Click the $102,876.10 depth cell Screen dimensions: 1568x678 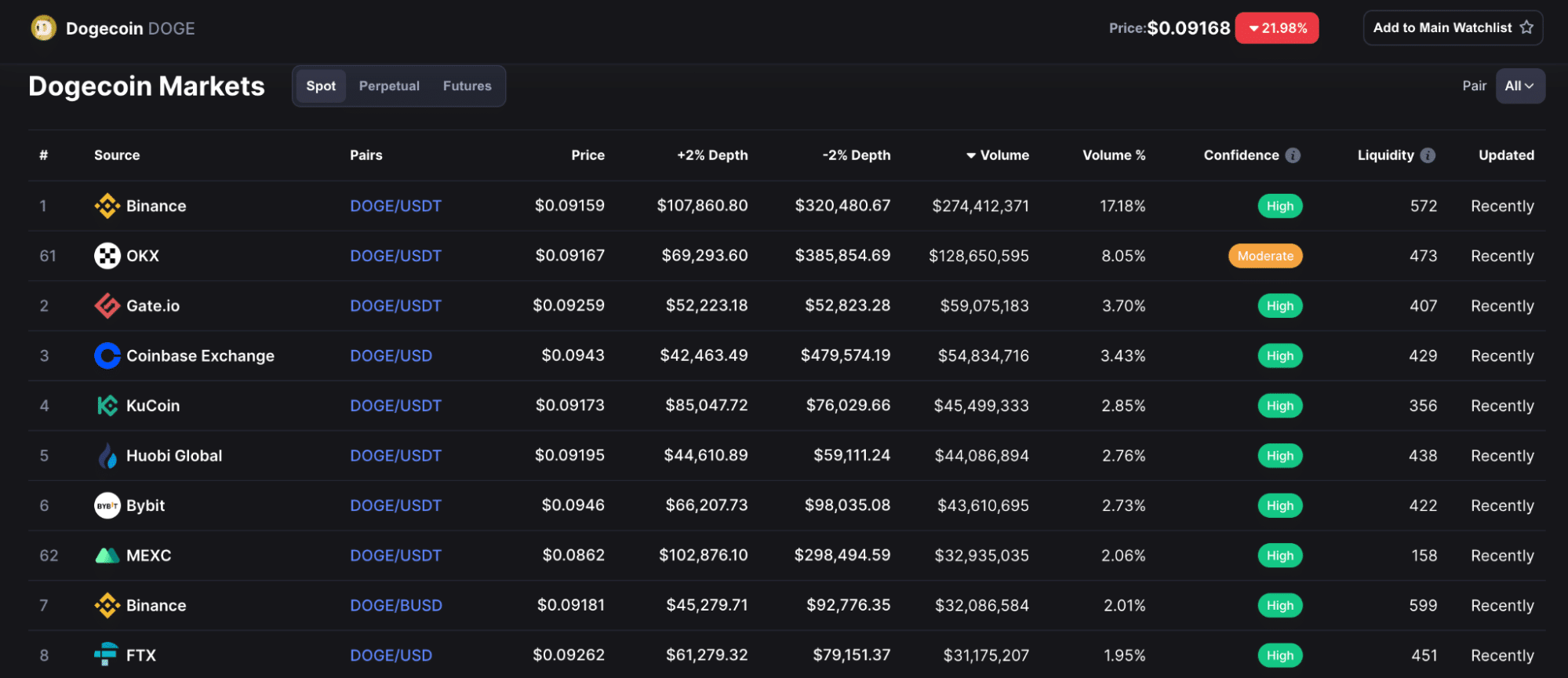click(x=704, y=556)
